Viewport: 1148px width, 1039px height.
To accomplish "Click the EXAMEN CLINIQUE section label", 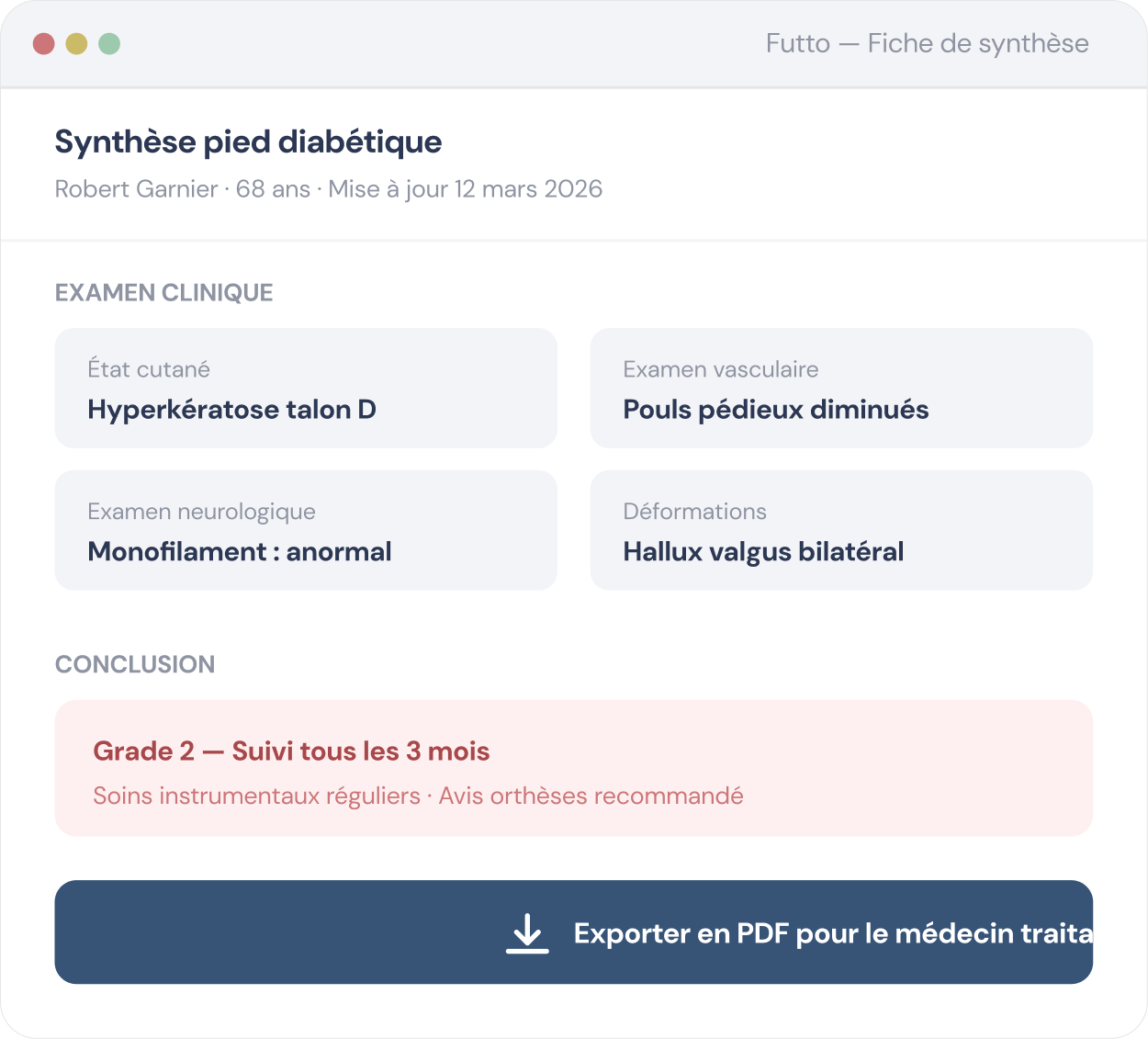I will (164, 292).
